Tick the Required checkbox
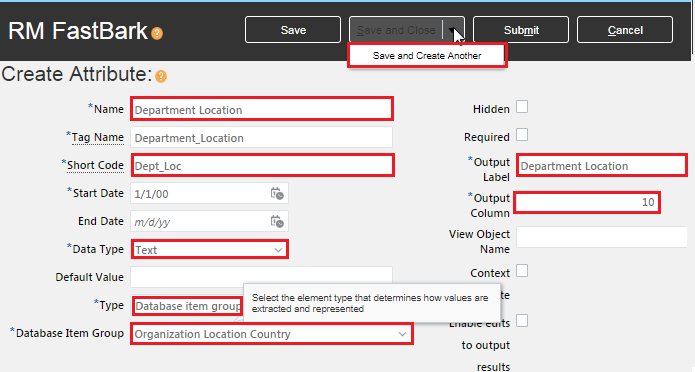The image size is (695, 372). 522,134
